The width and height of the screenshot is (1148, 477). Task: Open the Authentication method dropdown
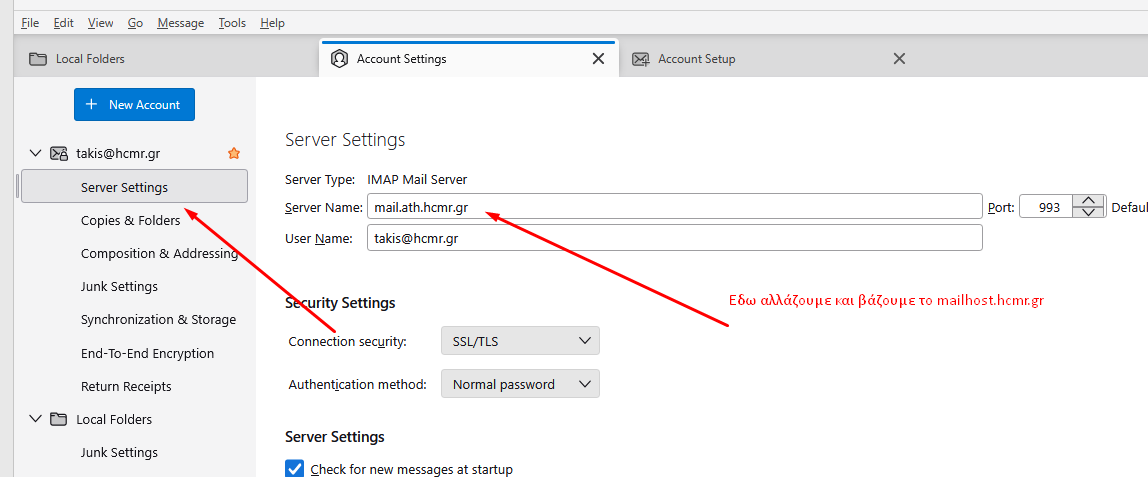coord(521,384)
